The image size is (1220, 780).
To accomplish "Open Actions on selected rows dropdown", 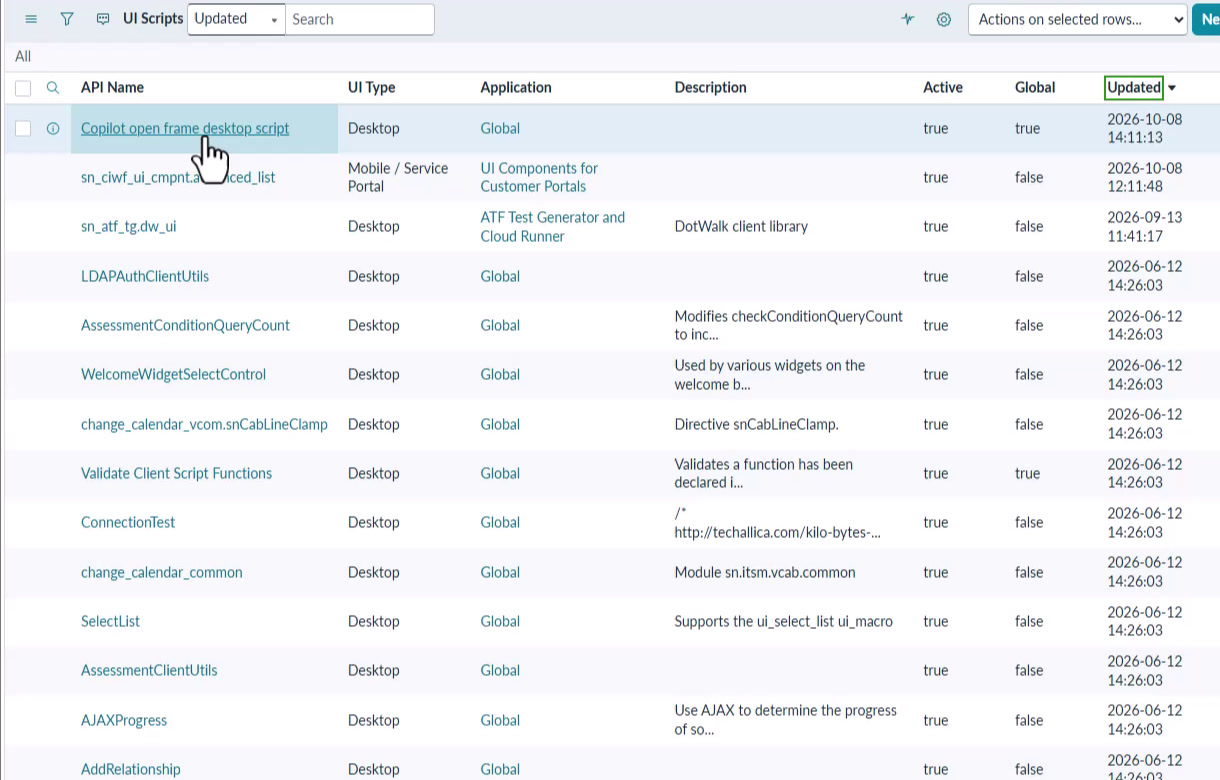I will point(1077,19).
